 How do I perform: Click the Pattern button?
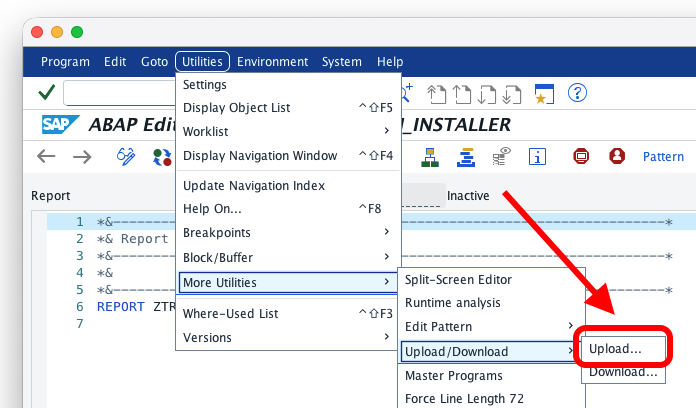tap(663, 156)
